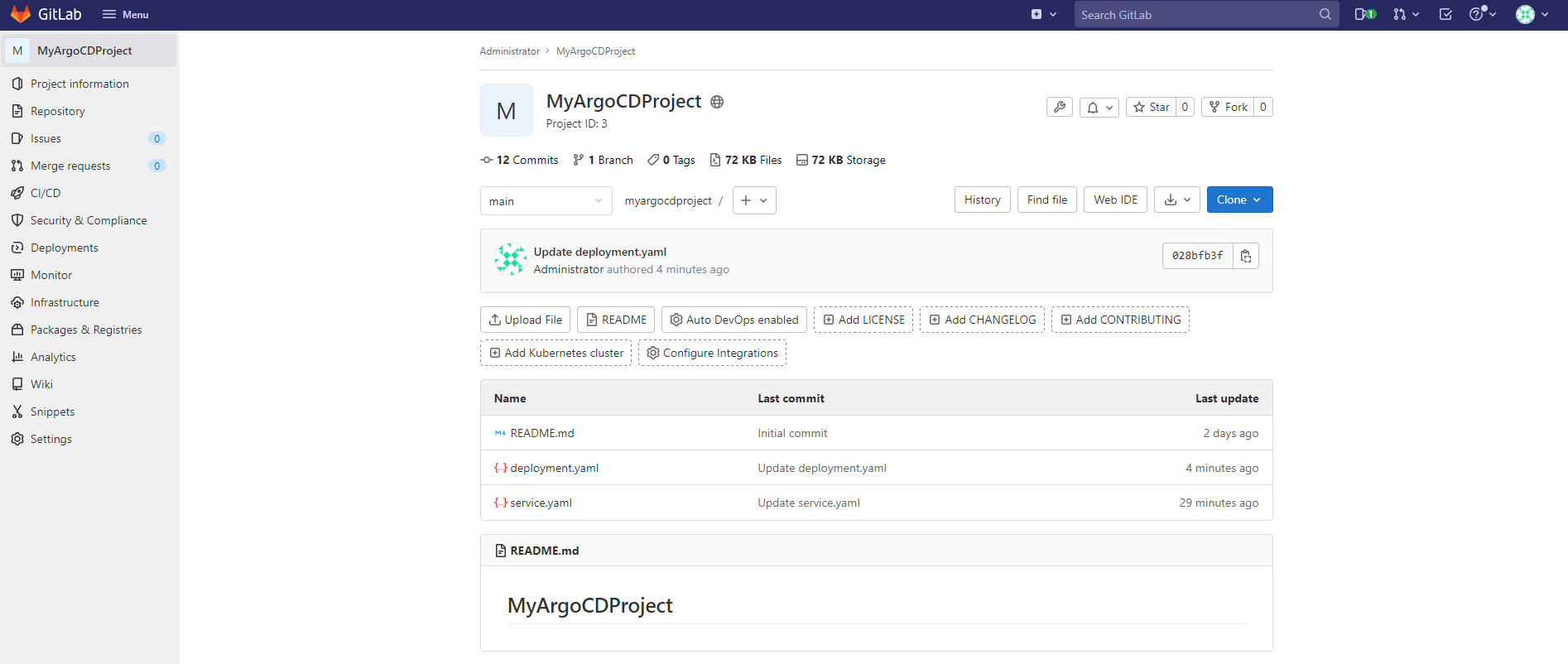
Task: Open the To-Do list icon
Action: [1445, 14]
